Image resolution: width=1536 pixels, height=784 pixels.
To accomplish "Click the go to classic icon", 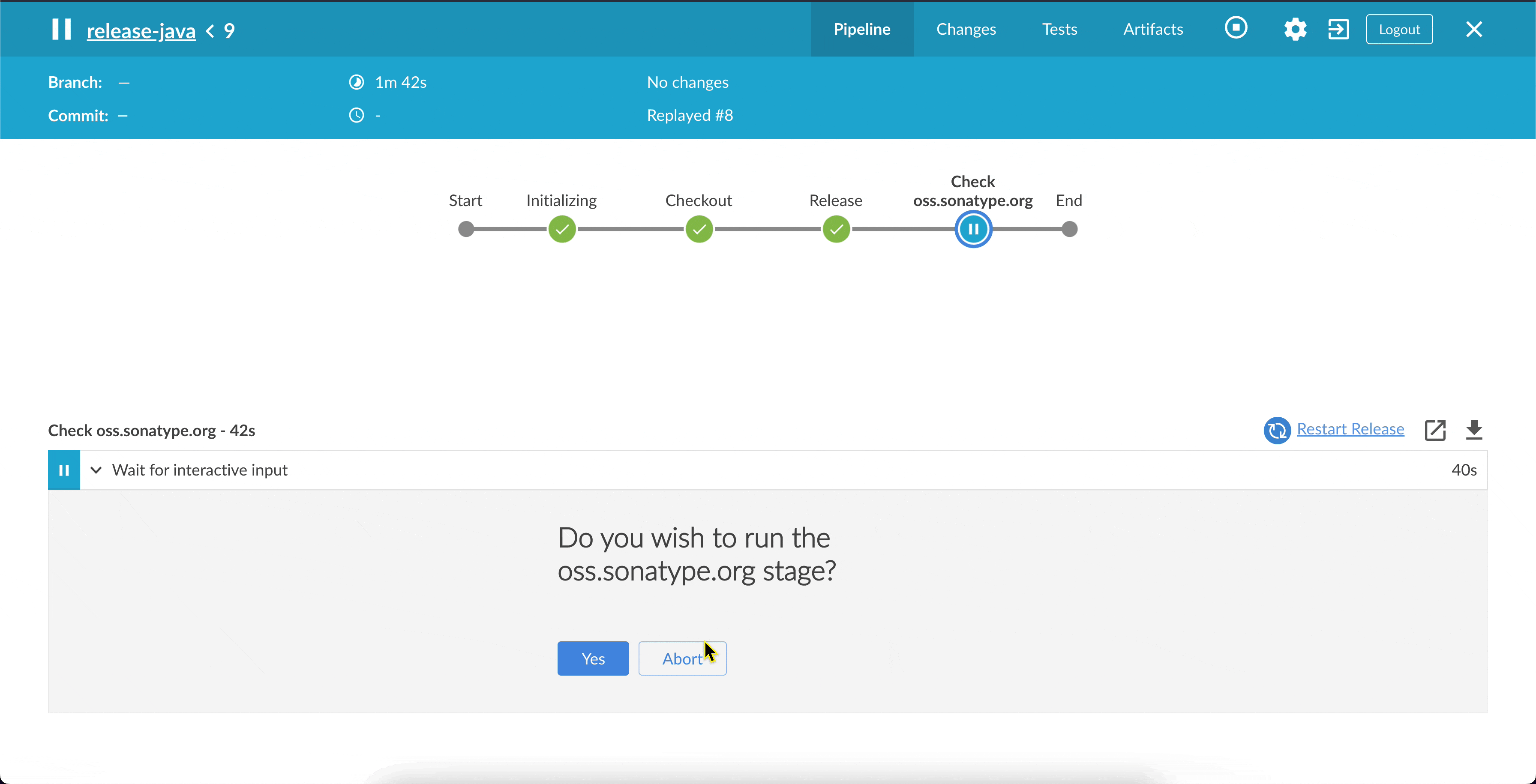I will [1338, 29].
